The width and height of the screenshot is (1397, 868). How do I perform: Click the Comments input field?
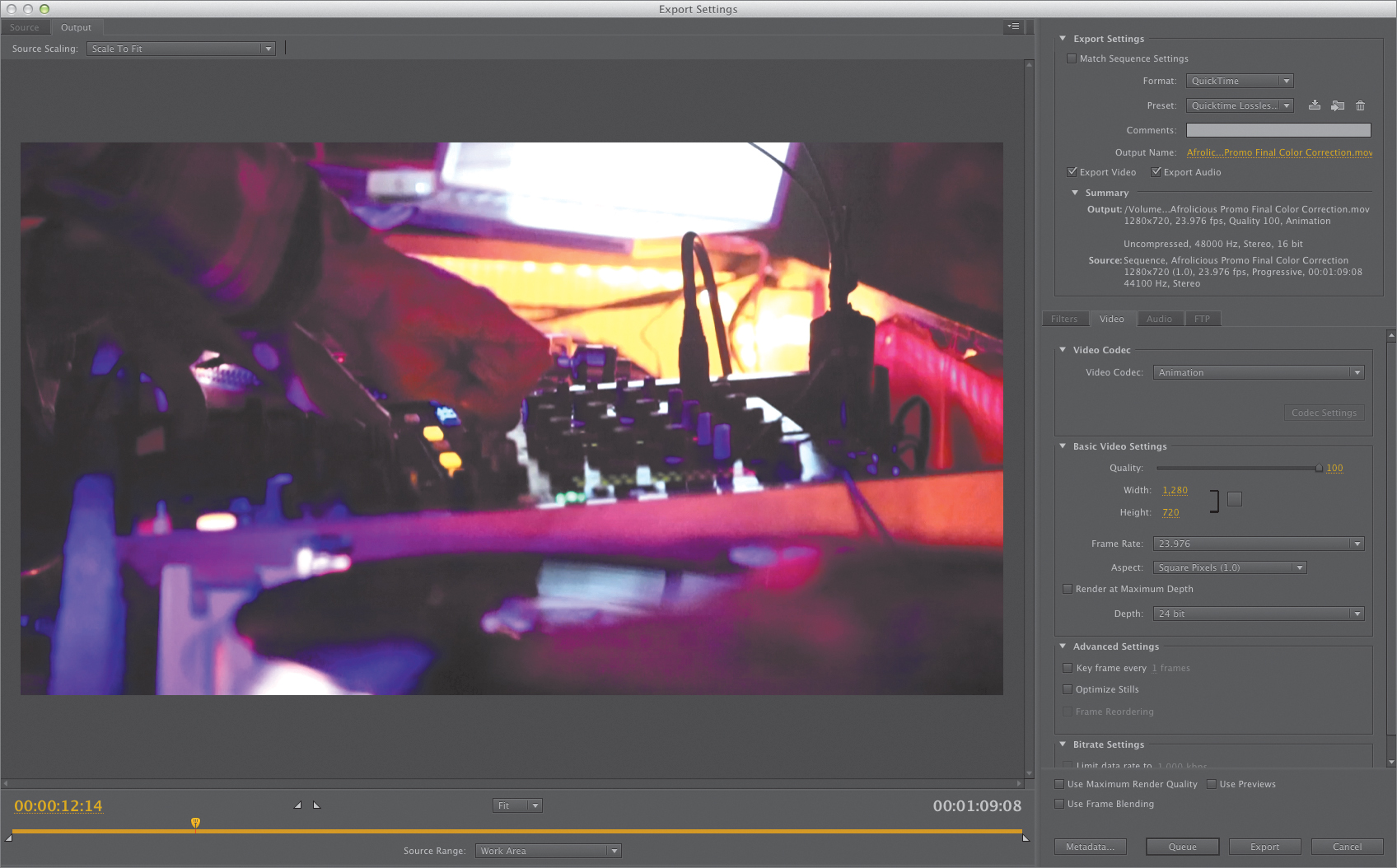coord(1278,130)
